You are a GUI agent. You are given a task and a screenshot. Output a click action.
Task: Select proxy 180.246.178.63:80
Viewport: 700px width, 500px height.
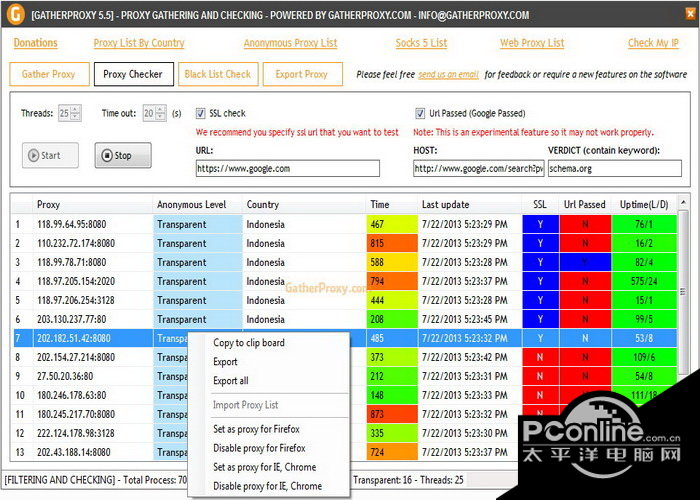coord(71,395)
